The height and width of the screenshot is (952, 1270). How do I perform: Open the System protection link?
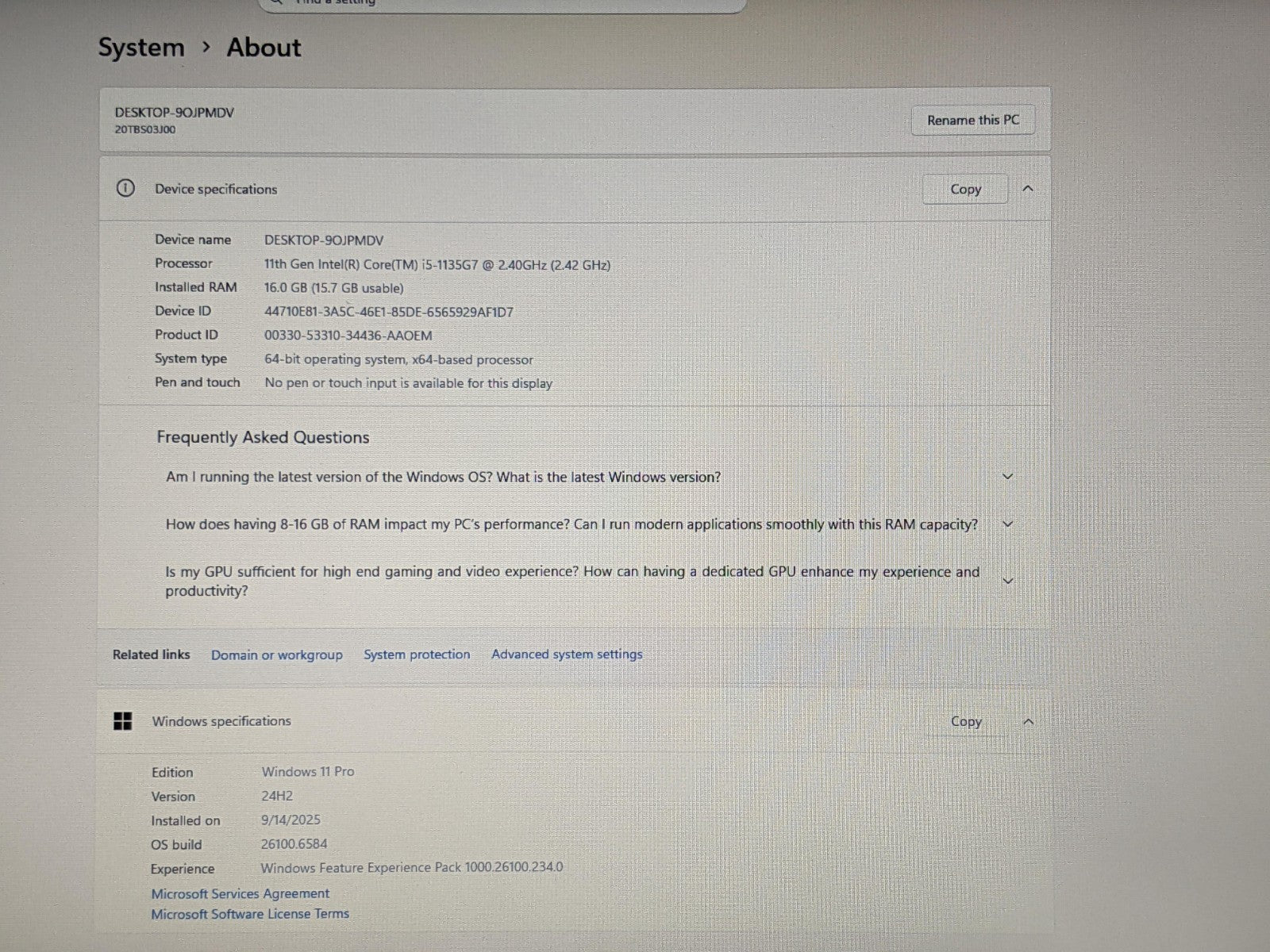pos(417,654)
